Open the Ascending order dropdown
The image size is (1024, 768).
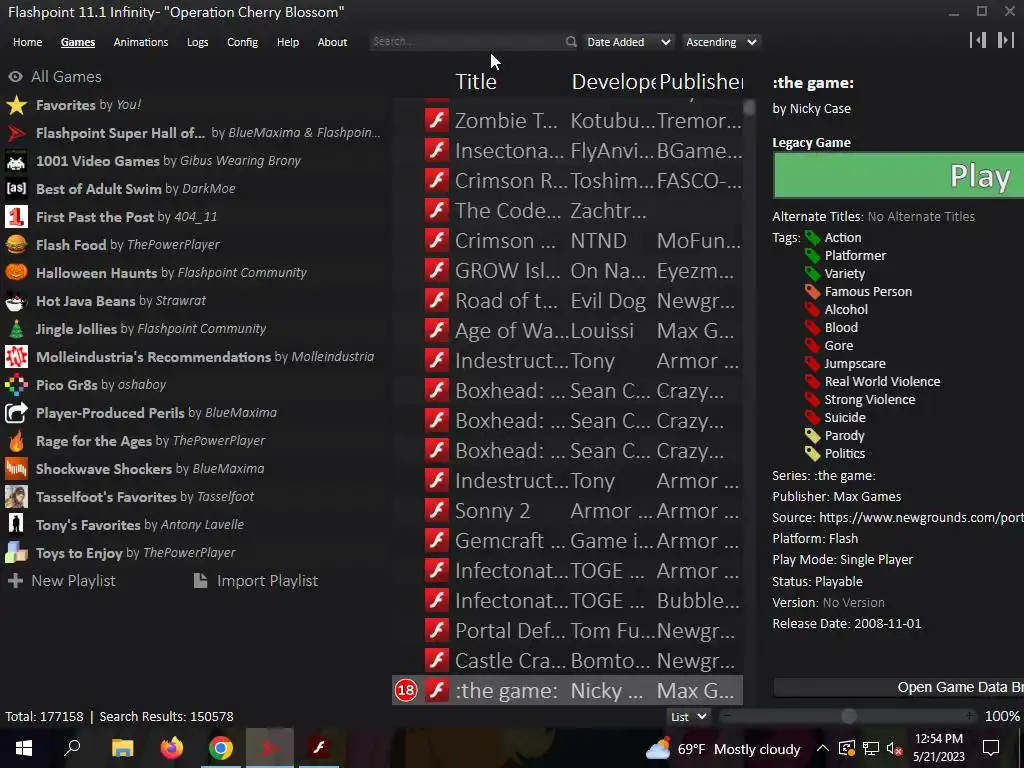(721, 42)
